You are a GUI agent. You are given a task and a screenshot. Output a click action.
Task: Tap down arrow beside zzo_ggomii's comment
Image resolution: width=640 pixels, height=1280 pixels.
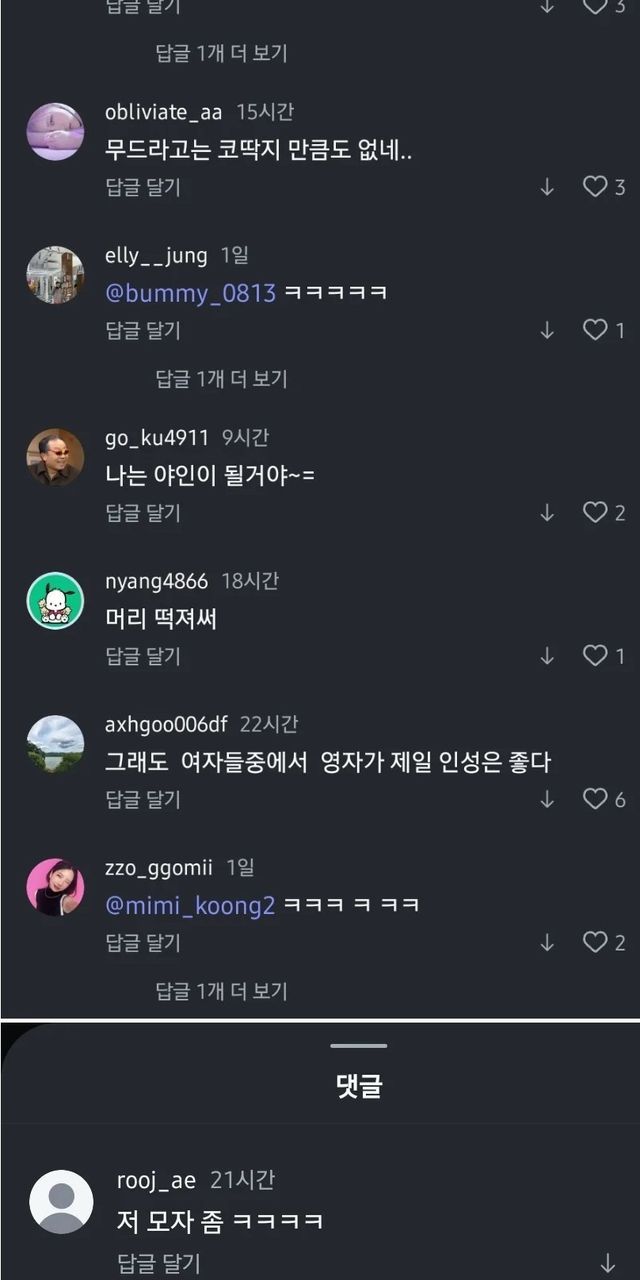547,942
